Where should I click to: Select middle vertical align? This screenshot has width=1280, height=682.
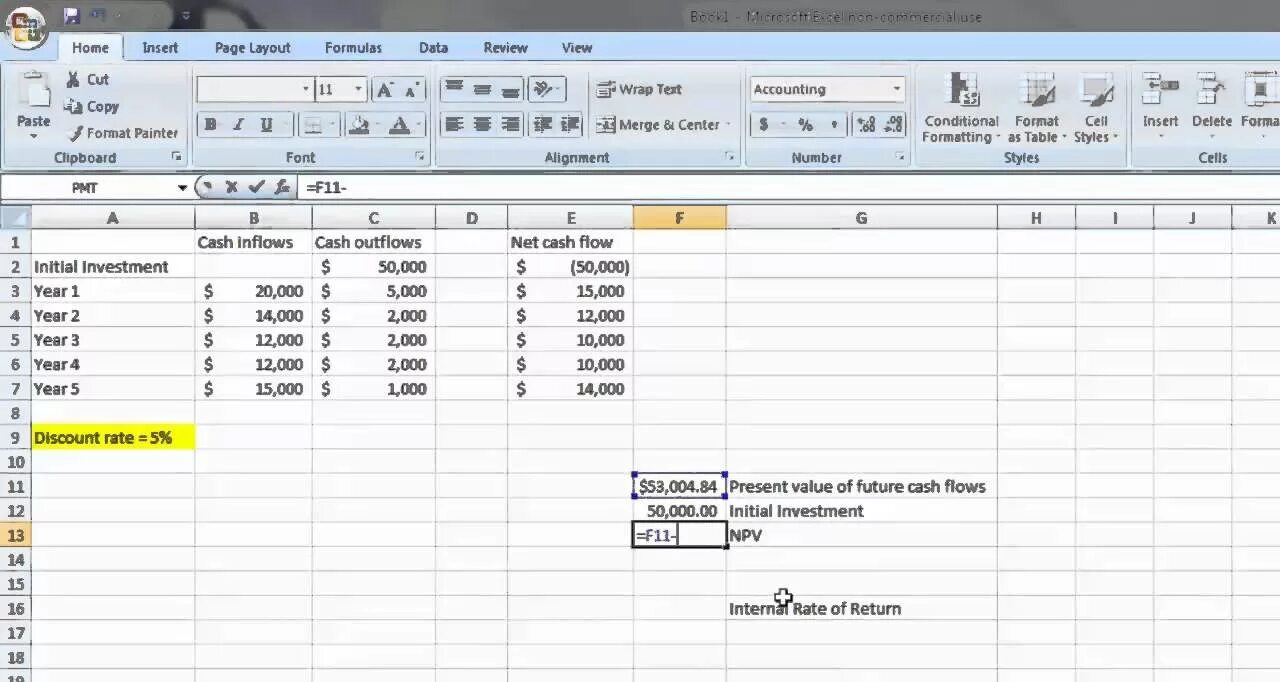tap(482, 89)
